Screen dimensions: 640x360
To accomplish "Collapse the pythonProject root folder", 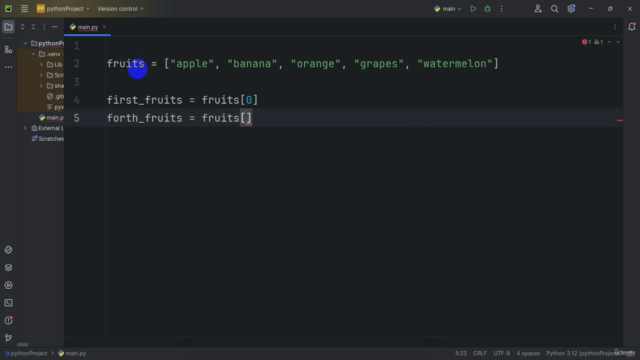I will [x=25, y=43].
